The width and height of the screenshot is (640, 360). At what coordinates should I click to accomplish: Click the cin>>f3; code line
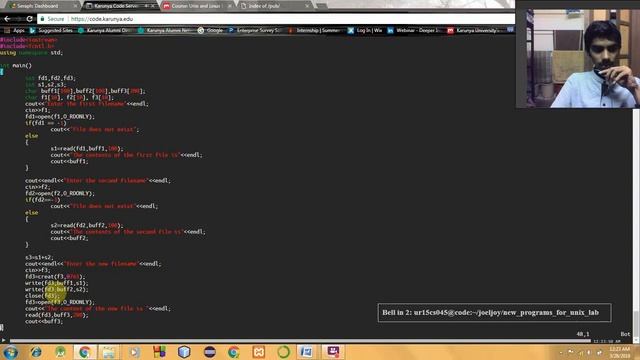[x=38, y=270]
